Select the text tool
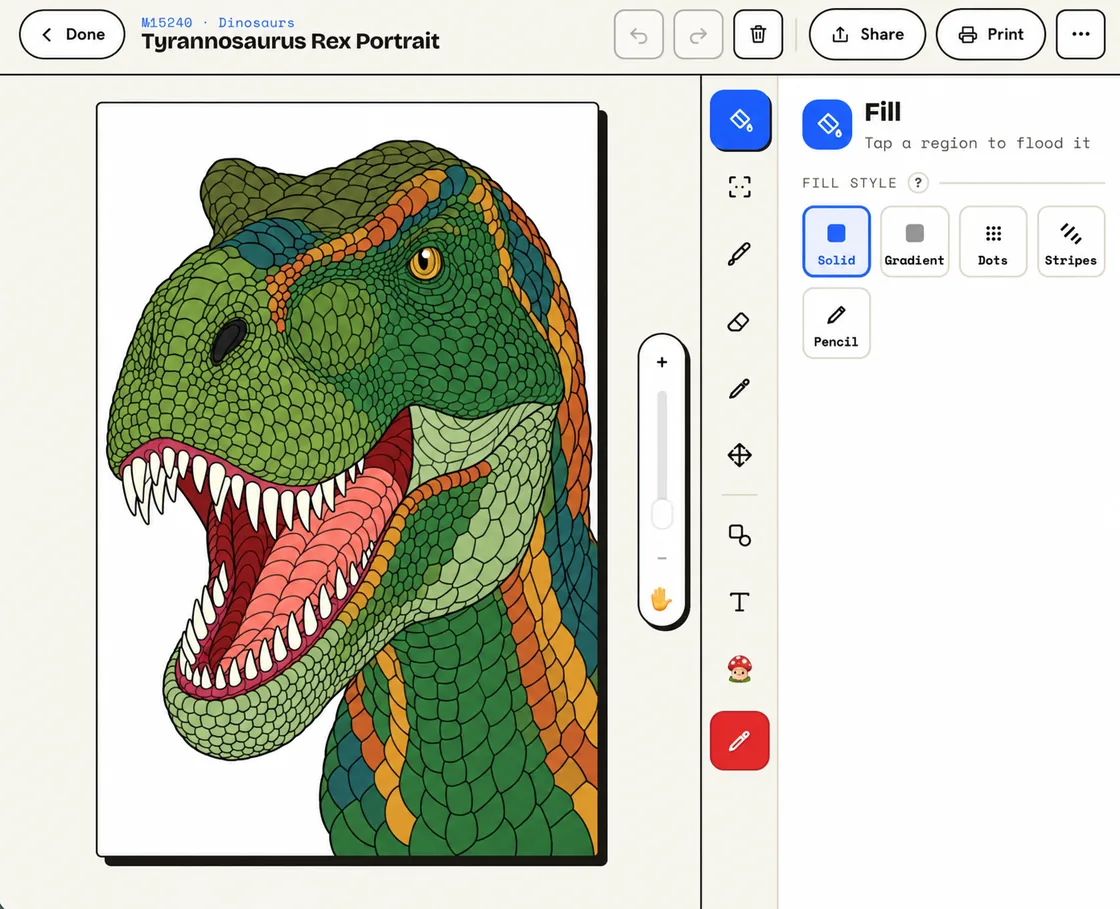 739,602
